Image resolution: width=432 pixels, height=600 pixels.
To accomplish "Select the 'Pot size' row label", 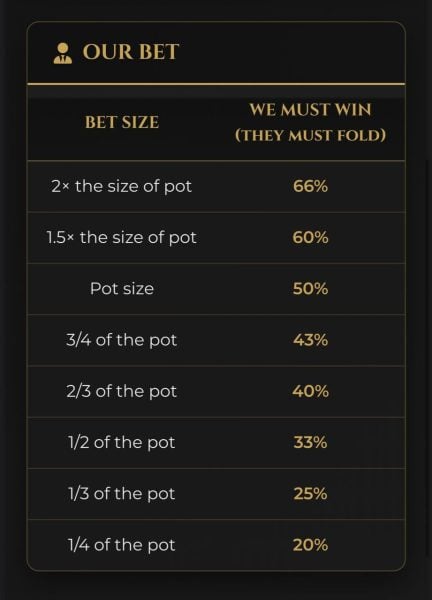I will point(122,289).
